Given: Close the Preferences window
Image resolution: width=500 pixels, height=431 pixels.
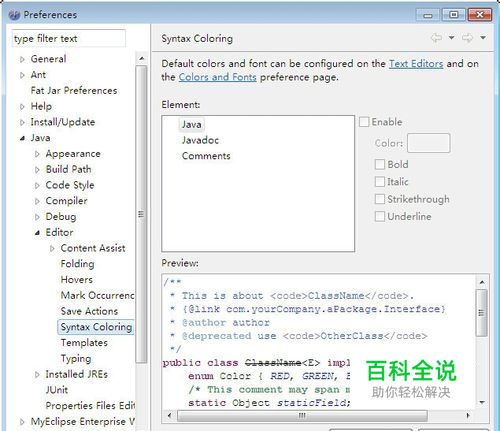Looking at the screenshot, I should [x=480, y=15].
